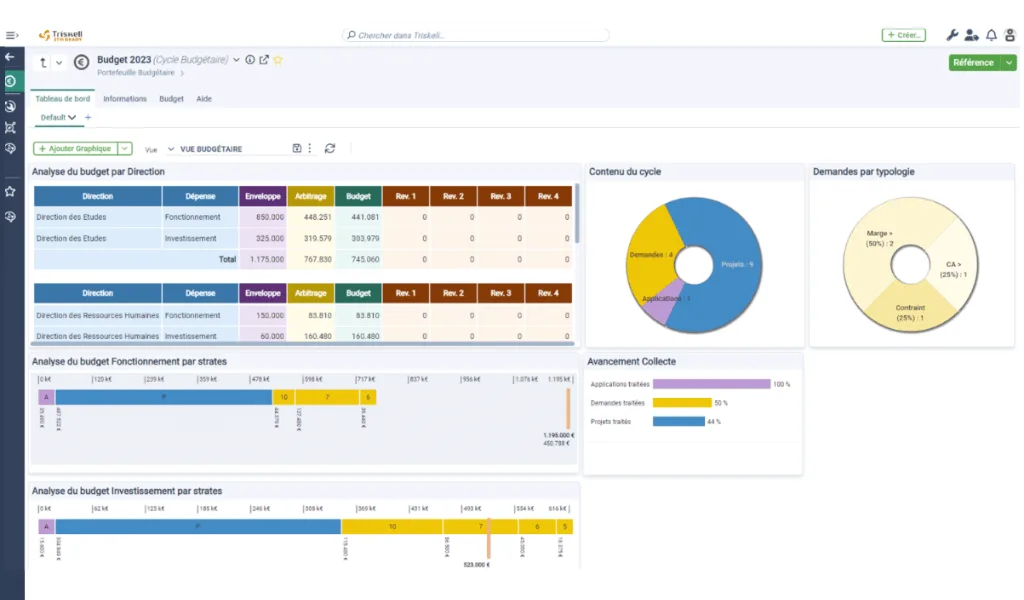
Task: Open the user management icon in top bar
Action: pyautogui.click(x=972, y=35)
